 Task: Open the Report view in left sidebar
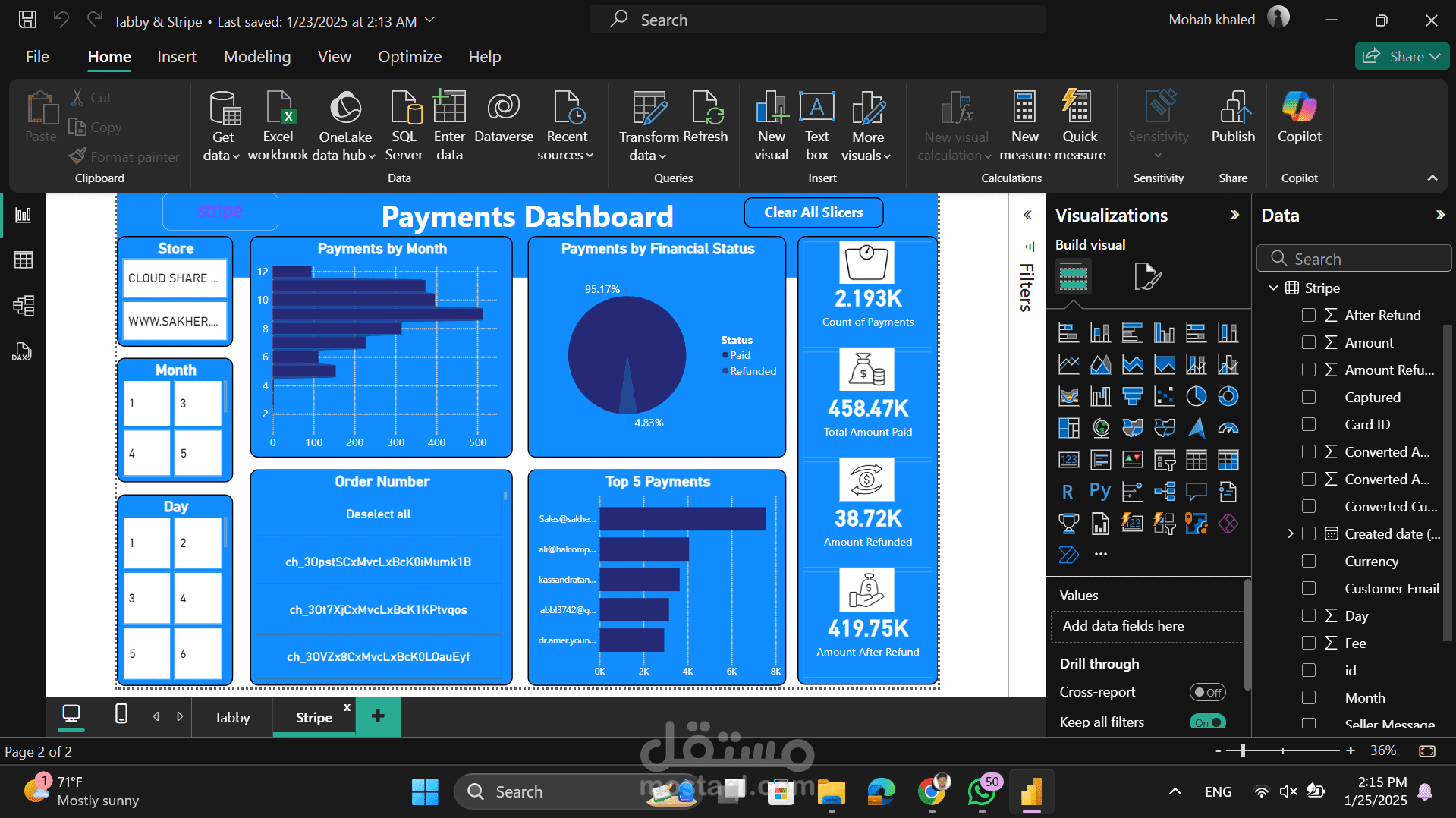(x=24, y=216)
